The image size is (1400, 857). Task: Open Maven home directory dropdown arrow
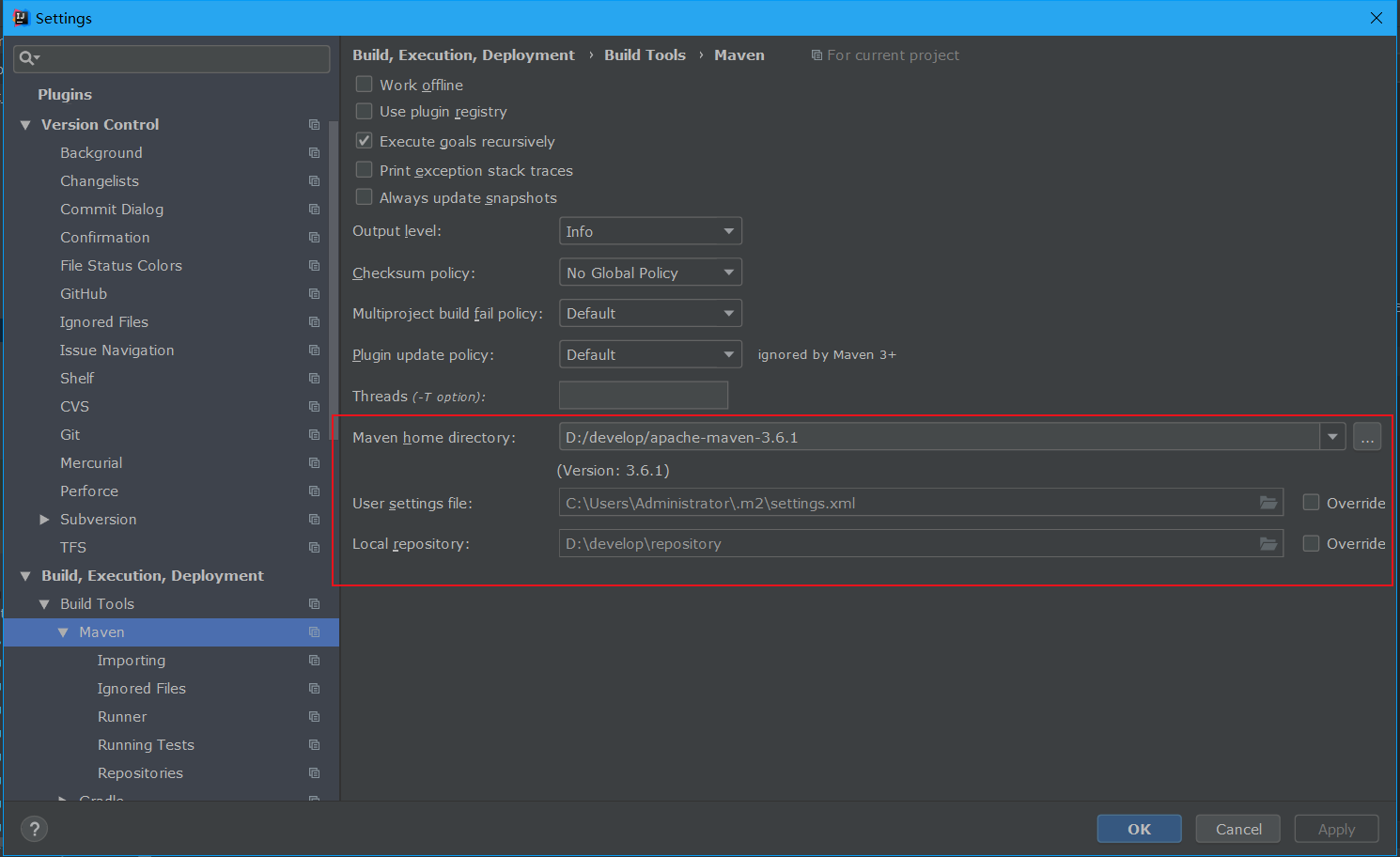[1332, 437]
